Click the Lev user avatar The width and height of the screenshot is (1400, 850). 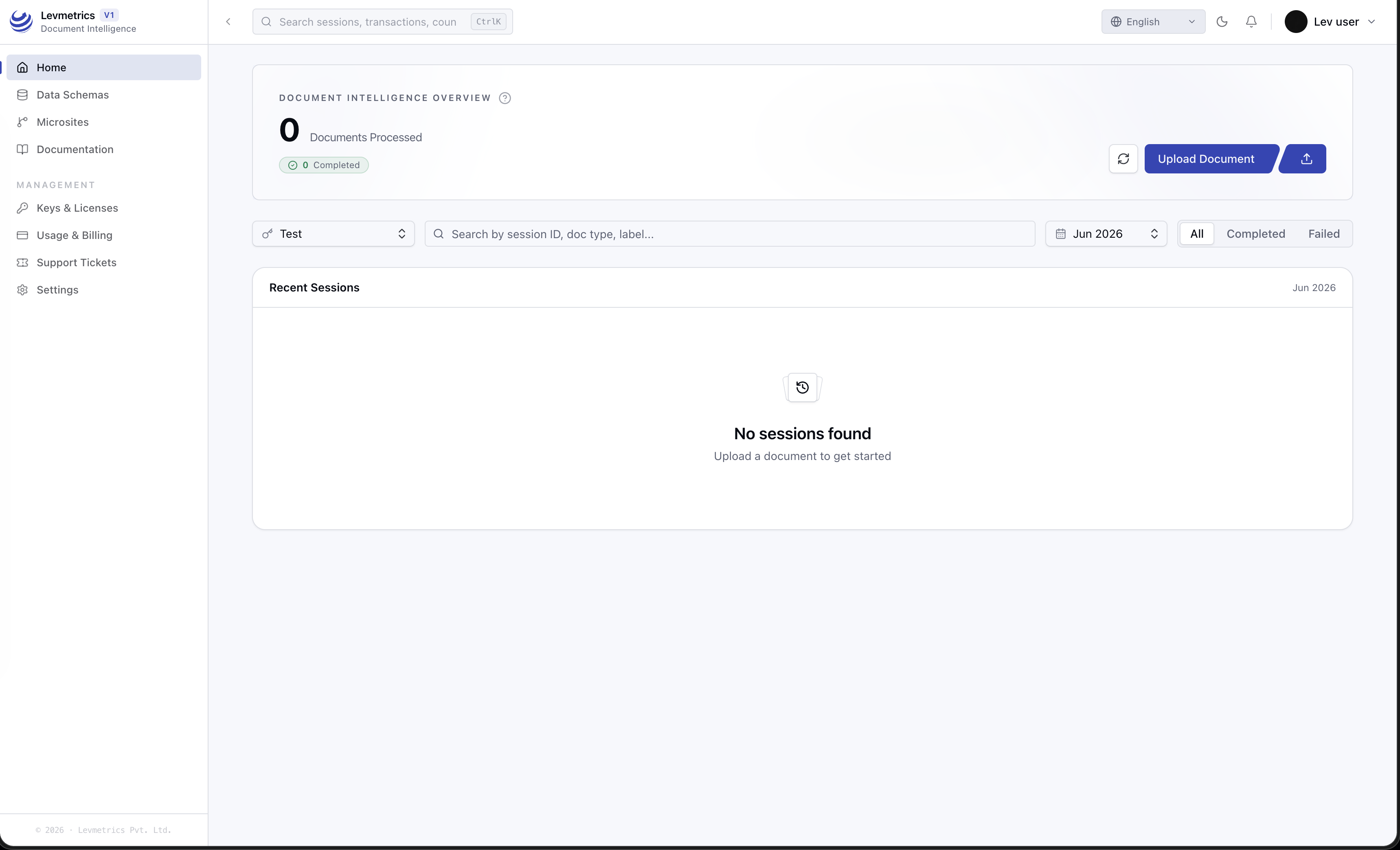click(x=1295, y=22)
